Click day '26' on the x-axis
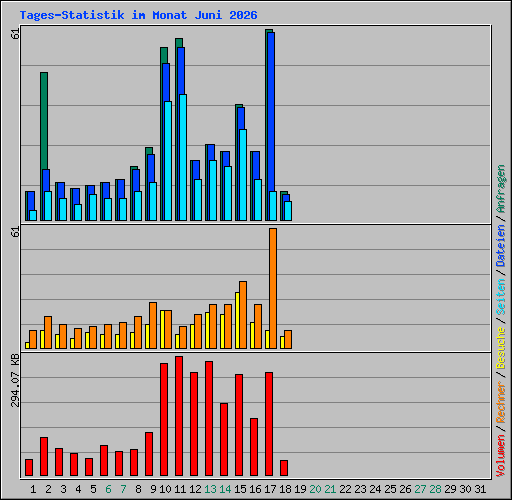The width and height of the screenshot is (512, 500). tap(405, 489)
